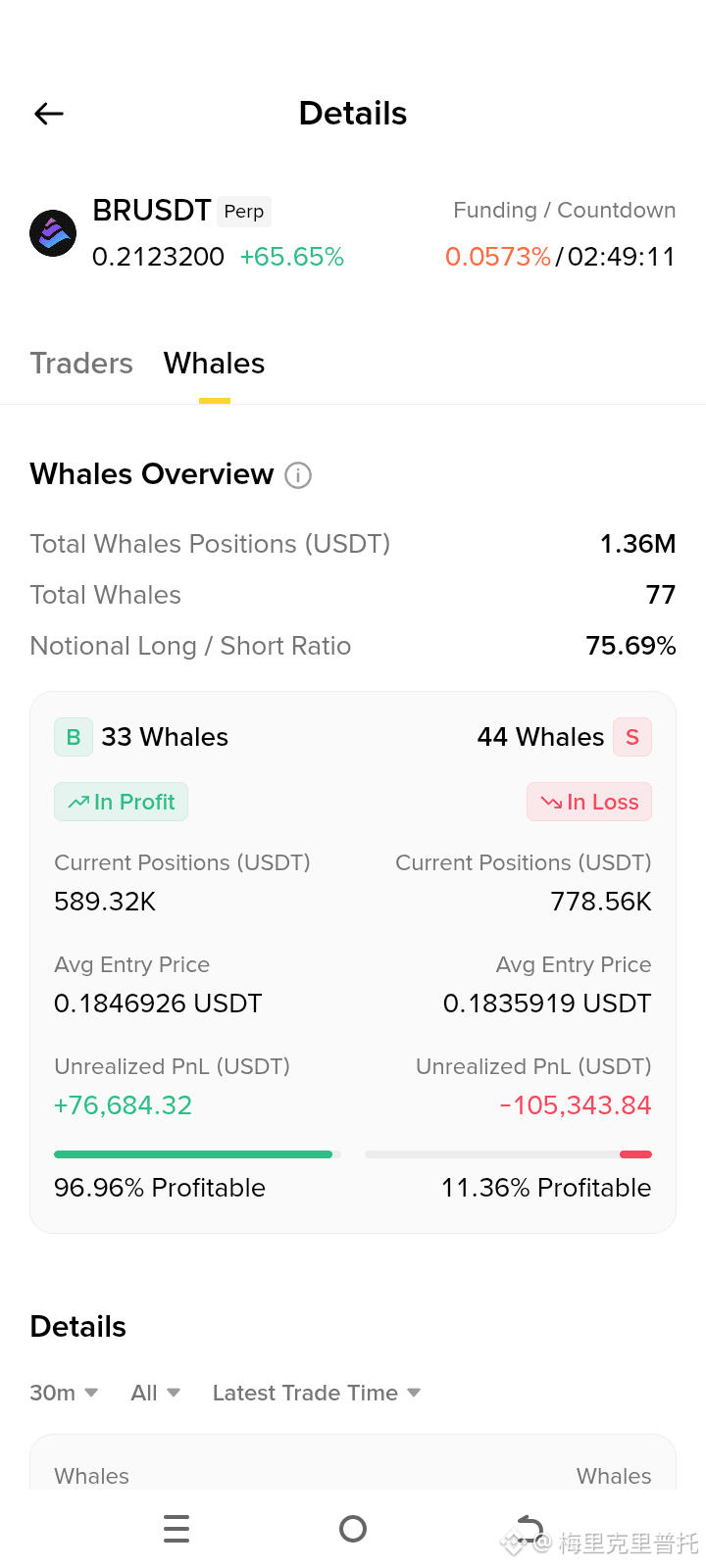Select the In Loss tag
The width and height of the screenshot is (706, 1568).
click(x=589, y=802)
